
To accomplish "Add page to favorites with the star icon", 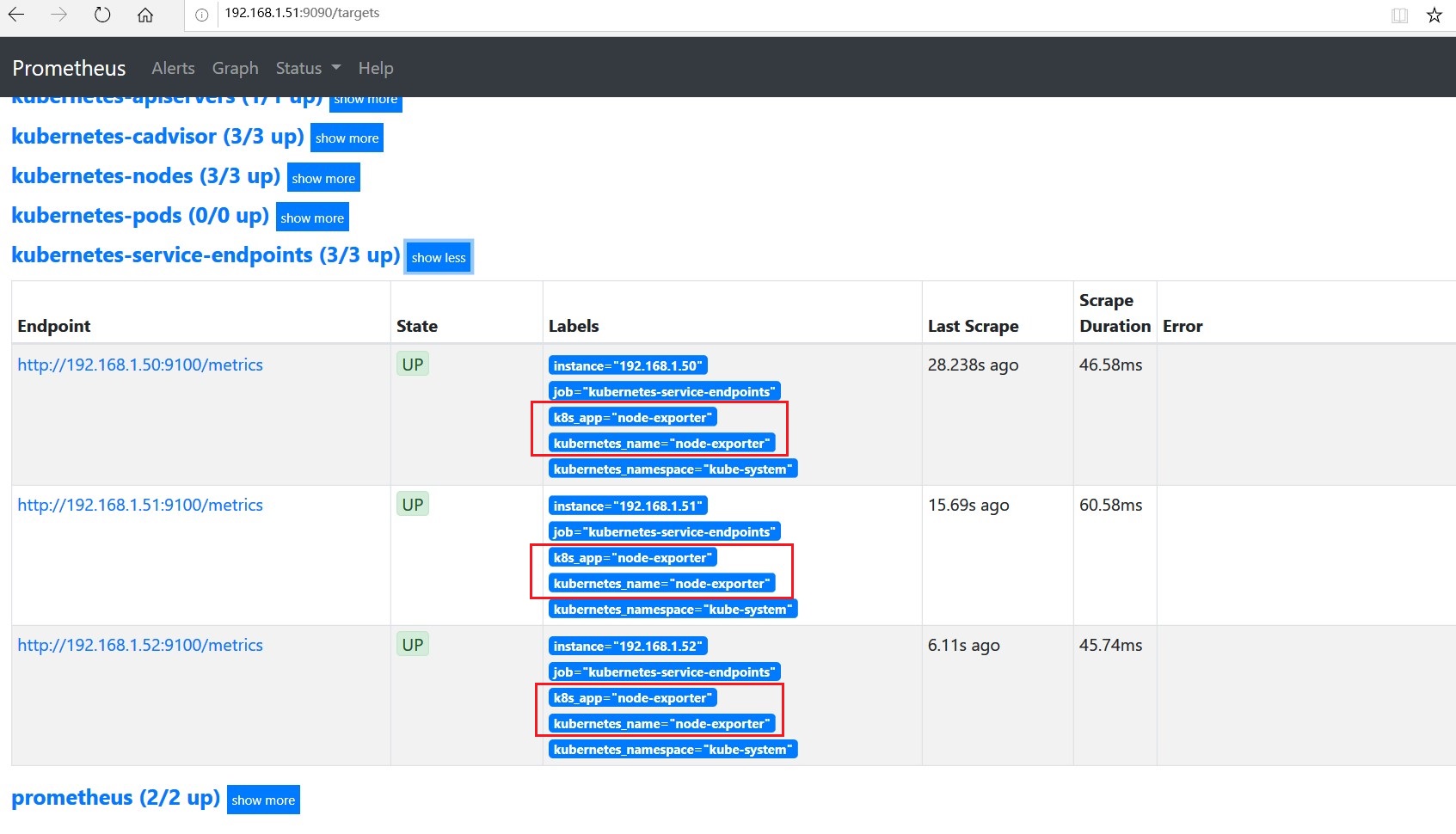I will (1434, 15).
